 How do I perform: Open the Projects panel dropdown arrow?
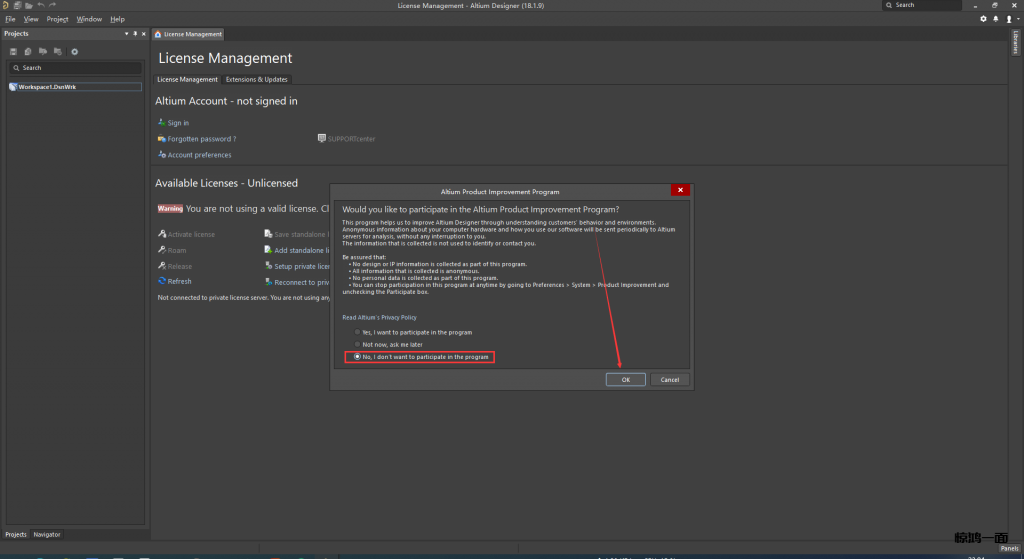coord(126,34)
